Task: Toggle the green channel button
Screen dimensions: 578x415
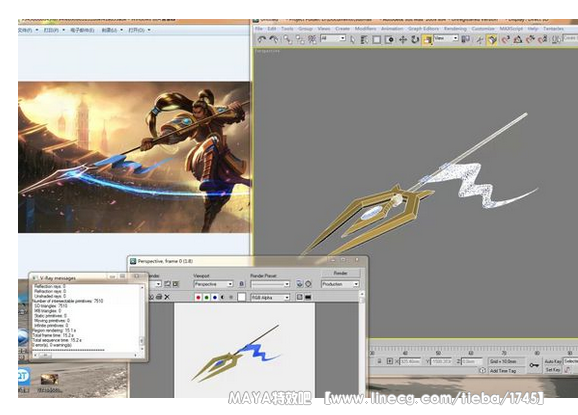Action: (x=206, y=297)
